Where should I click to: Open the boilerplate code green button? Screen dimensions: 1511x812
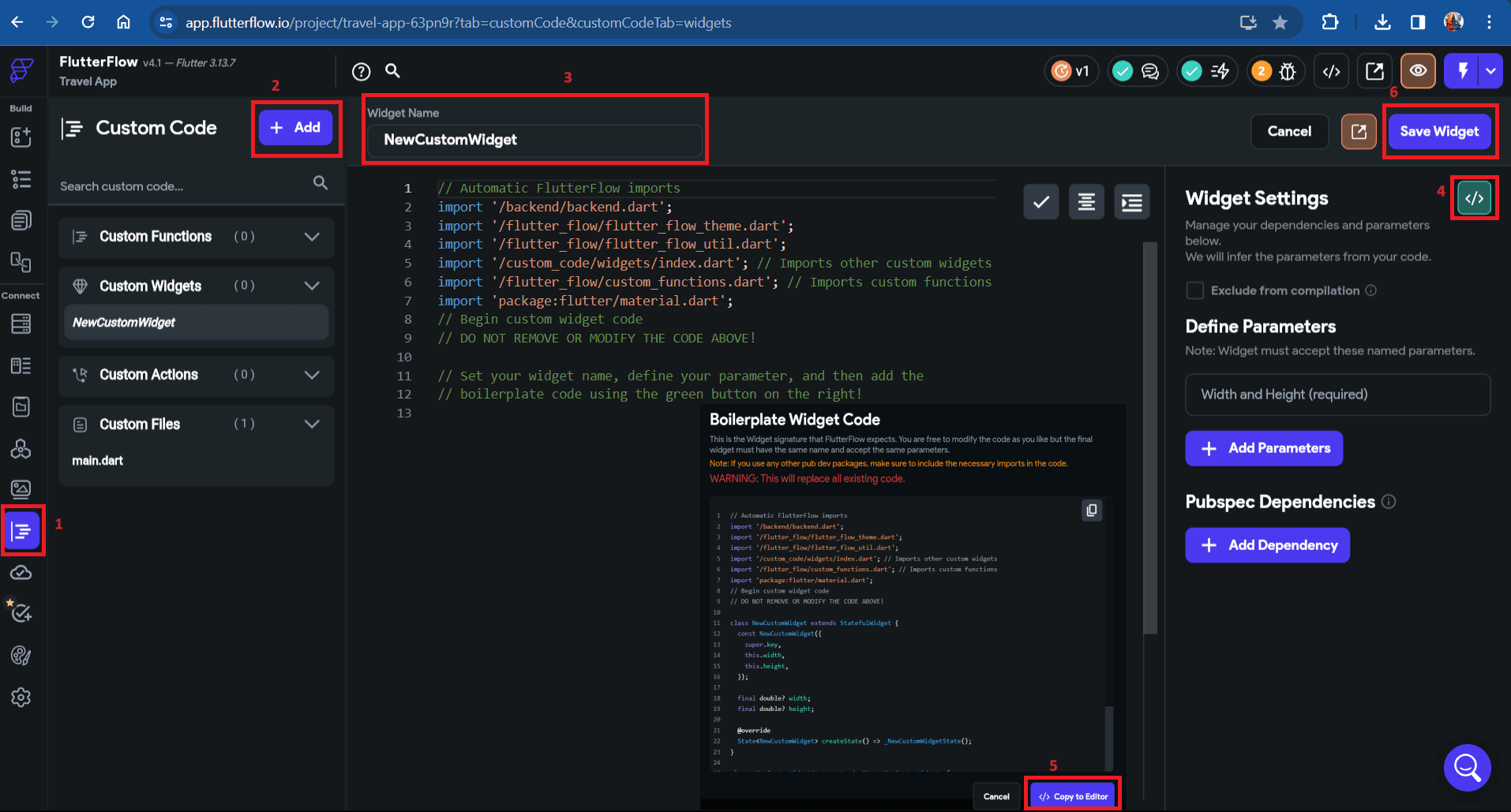[1474, 198]
